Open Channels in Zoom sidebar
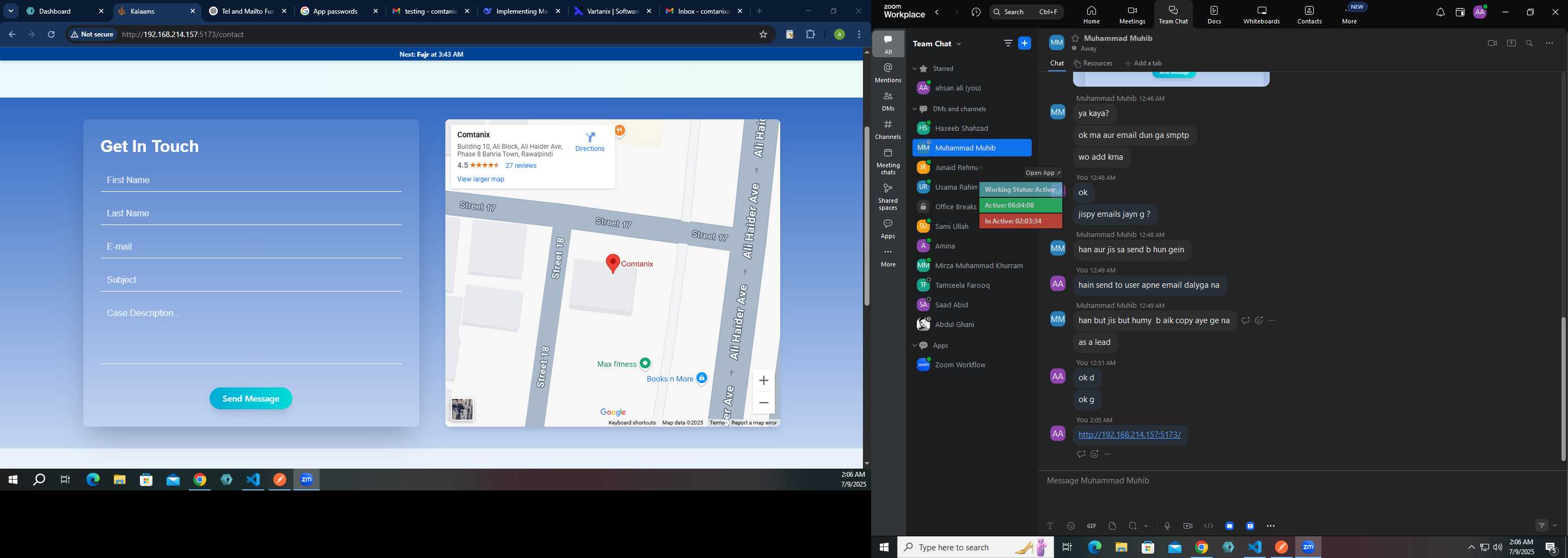This screenshot has width=1568, height=558. tap(888, 129)
